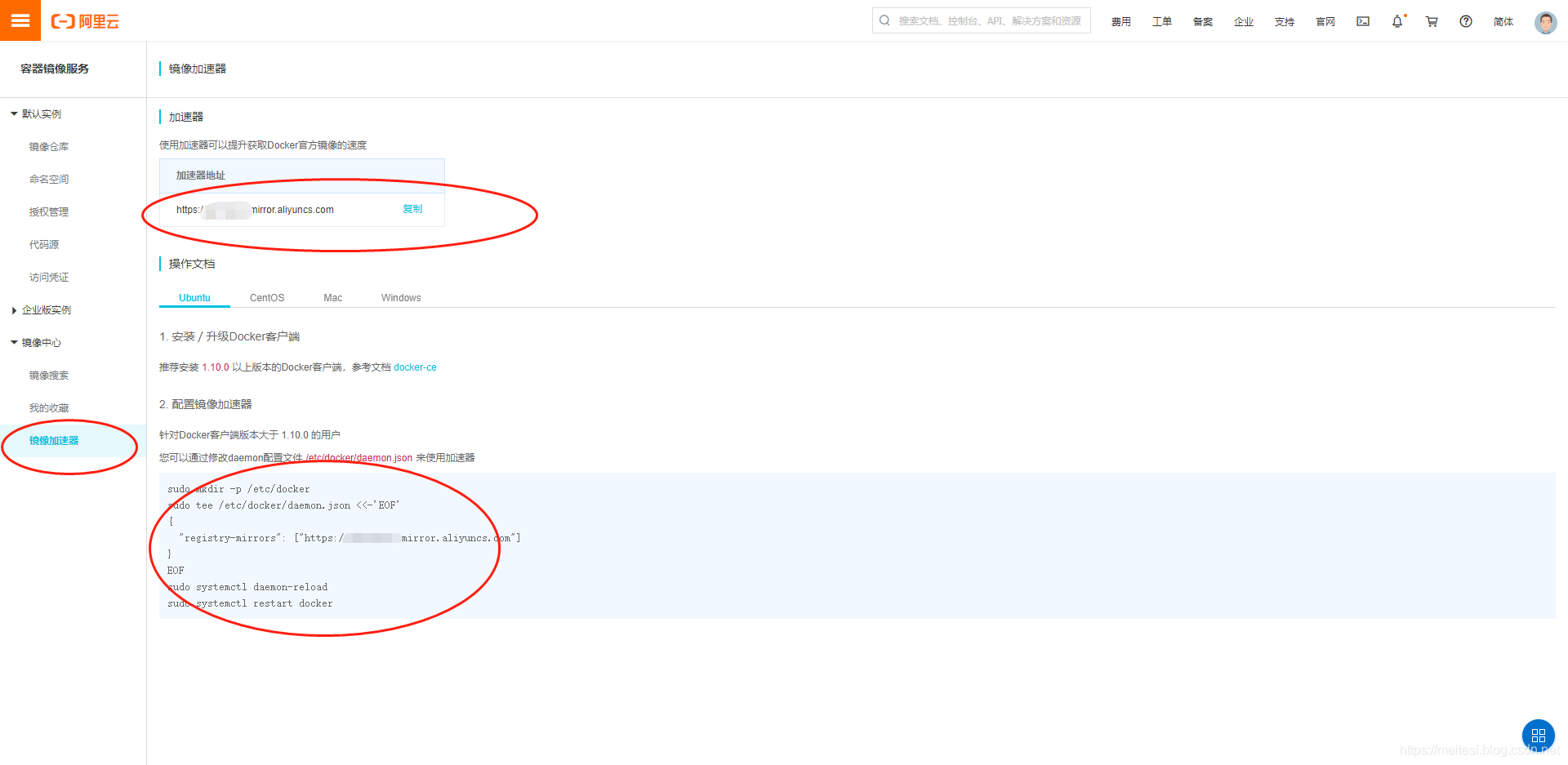This screenshot has height=765, width=1568.
Task: Click the 容器镜像服务 sidebar title
Action: click(x=55, y=69)
